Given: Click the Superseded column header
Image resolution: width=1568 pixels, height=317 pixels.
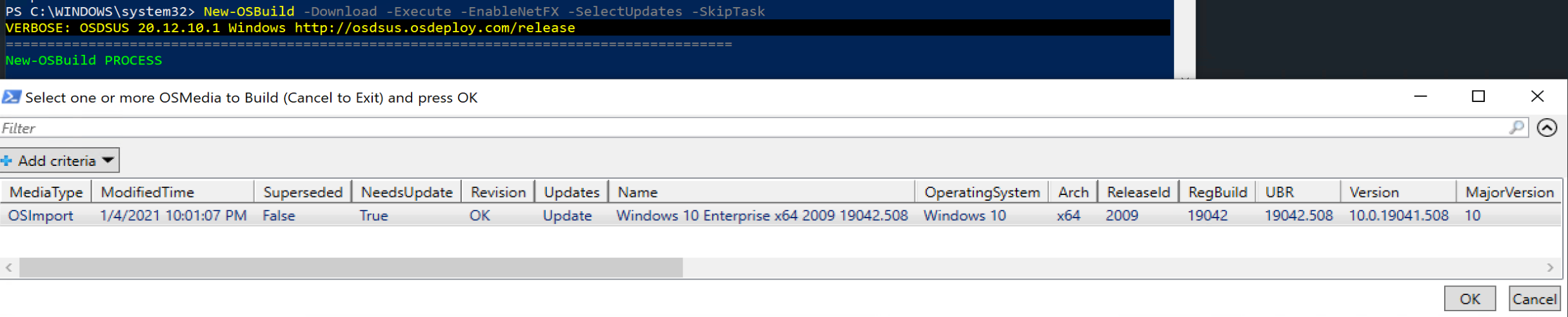Looking at the screenshot, I should (x=303, y=192).
